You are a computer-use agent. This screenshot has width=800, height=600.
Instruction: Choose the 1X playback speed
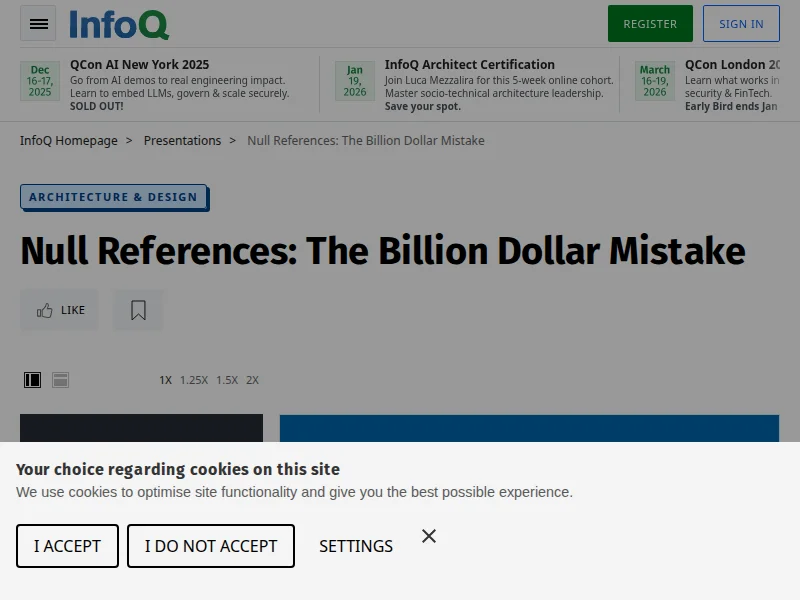(165, 380)
